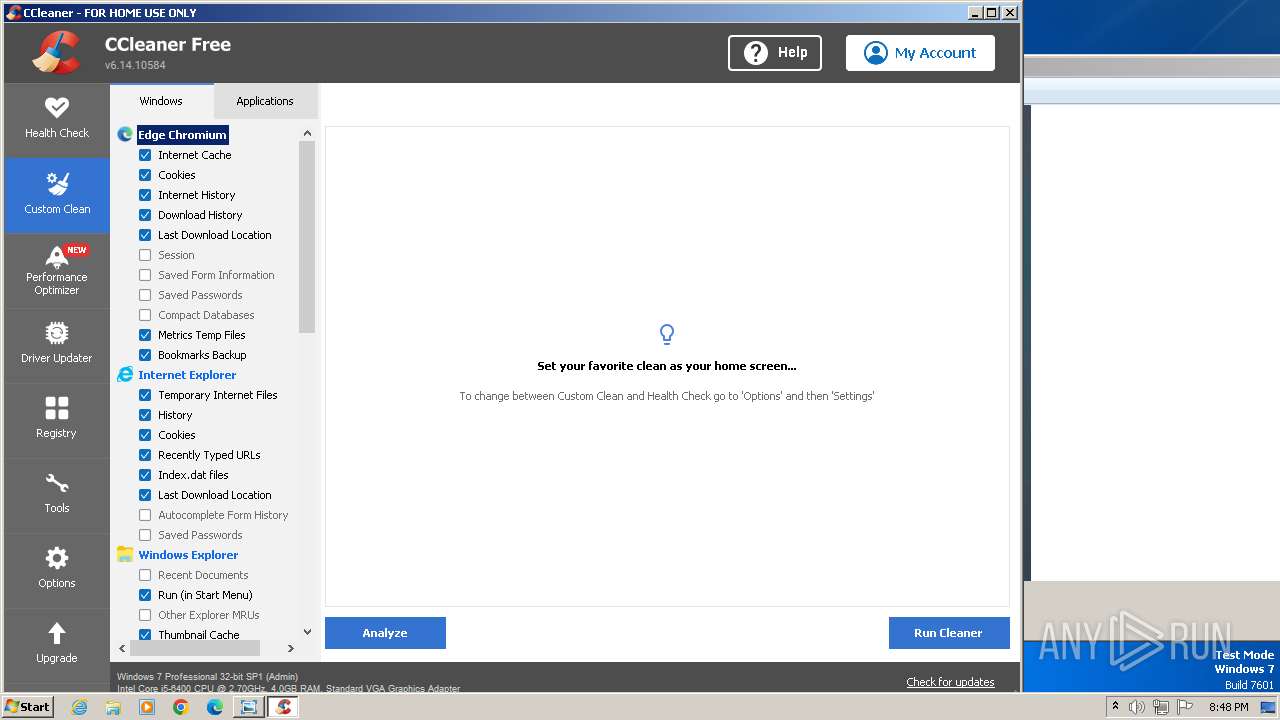Open Microsoft Edge from the taskbar
The height and width of the screenshot is (720, 1280).
[215, 707]
